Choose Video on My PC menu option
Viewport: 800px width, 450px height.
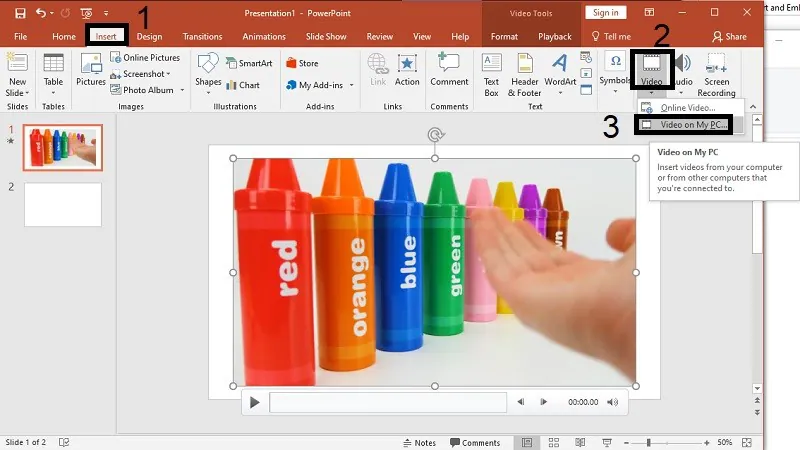693,124
